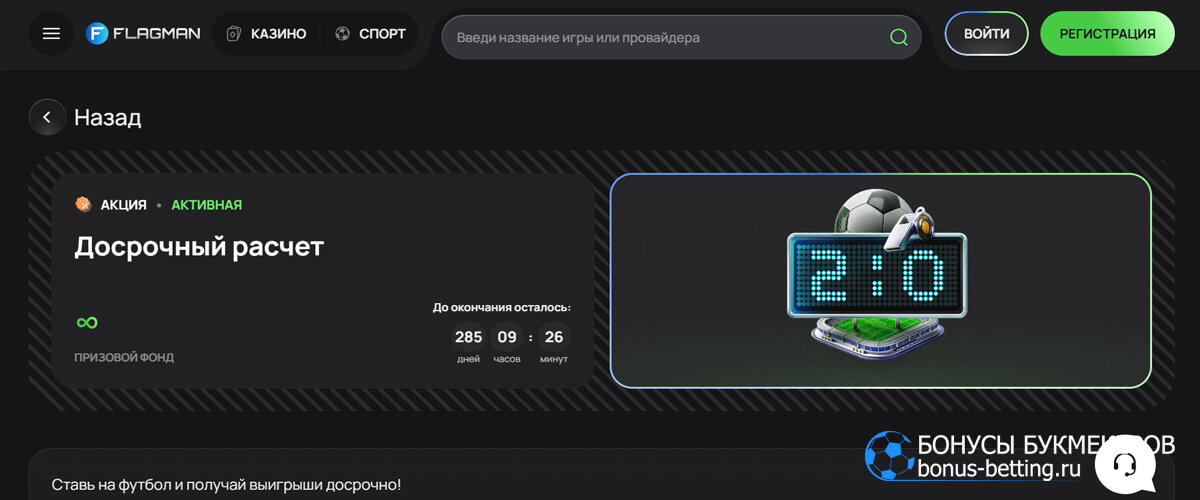Click the 26 minutes counter
Image resolution: width=1200 pixels, height=500 pixels.
pos(554,337)
